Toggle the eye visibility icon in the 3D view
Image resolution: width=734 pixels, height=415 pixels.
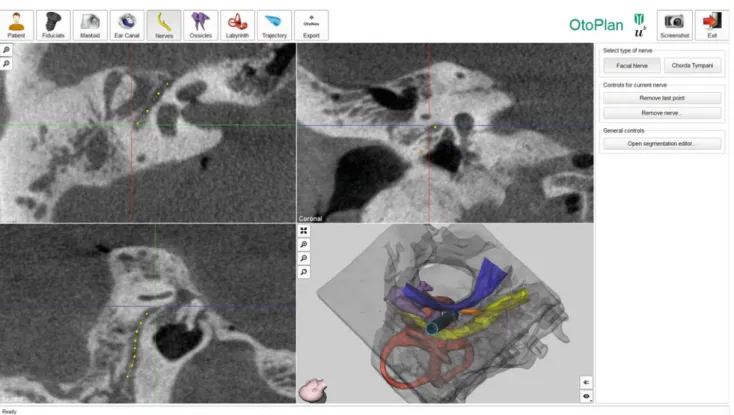(x=586, y=396)
